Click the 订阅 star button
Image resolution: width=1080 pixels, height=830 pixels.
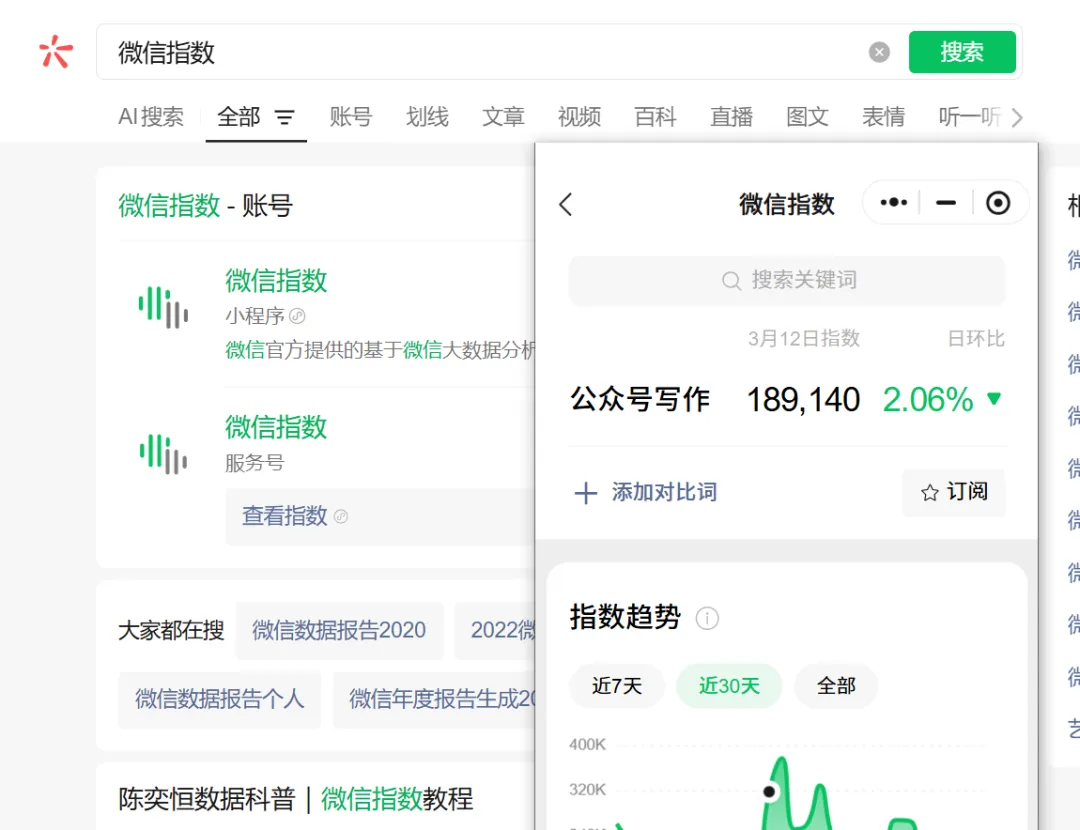954,492
